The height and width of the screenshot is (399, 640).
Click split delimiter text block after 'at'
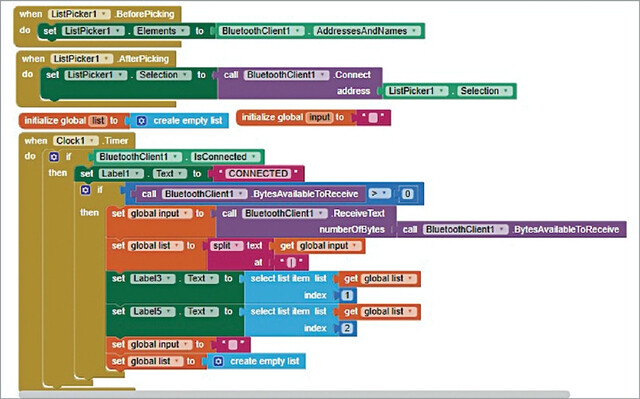[291, 262]
